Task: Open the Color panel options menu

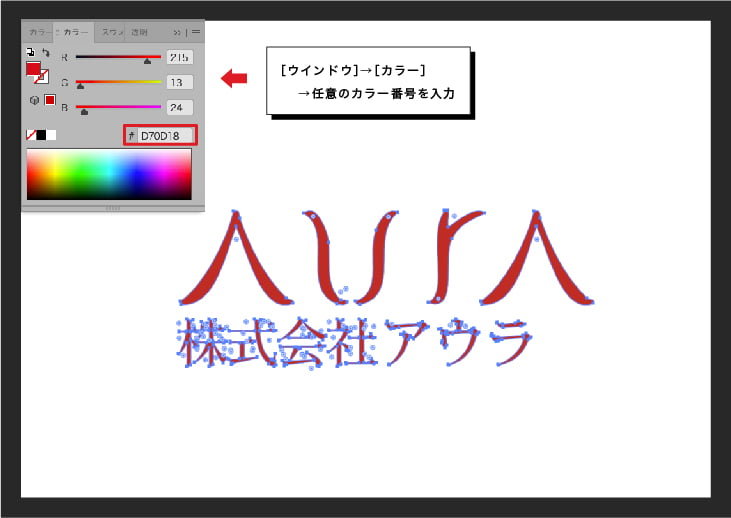Action: (x=196, y=32)
